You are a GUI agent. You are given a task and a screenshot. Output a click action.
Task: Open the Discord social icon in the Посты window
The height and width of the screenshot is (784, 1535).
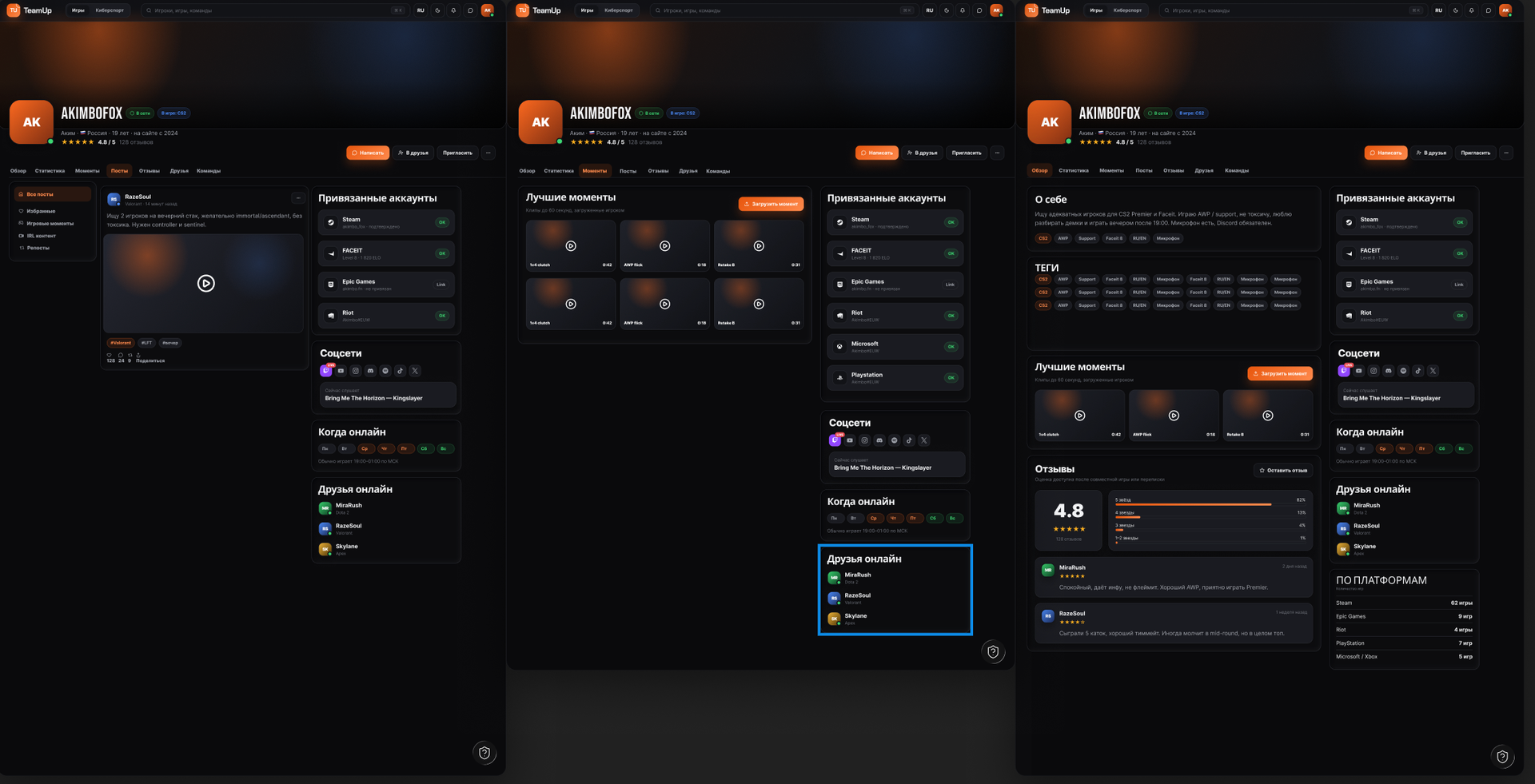[370, 371]
